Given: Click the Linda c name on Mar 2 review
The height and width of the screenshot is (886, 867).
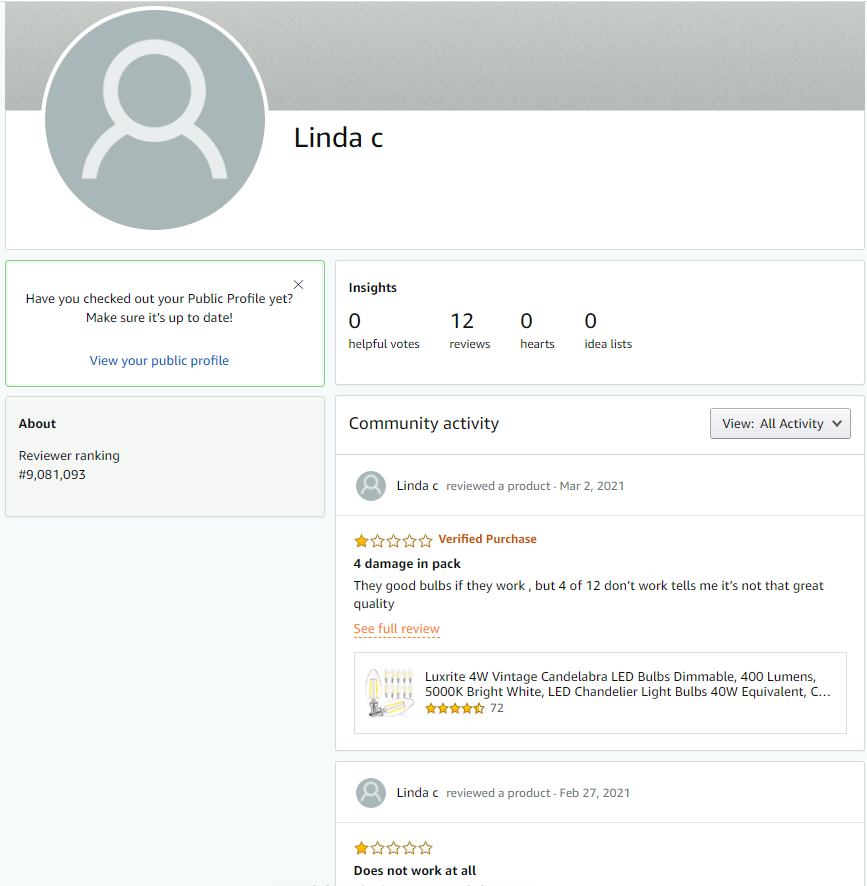Looking at the screenshot, I should click(x=417, y=486).
